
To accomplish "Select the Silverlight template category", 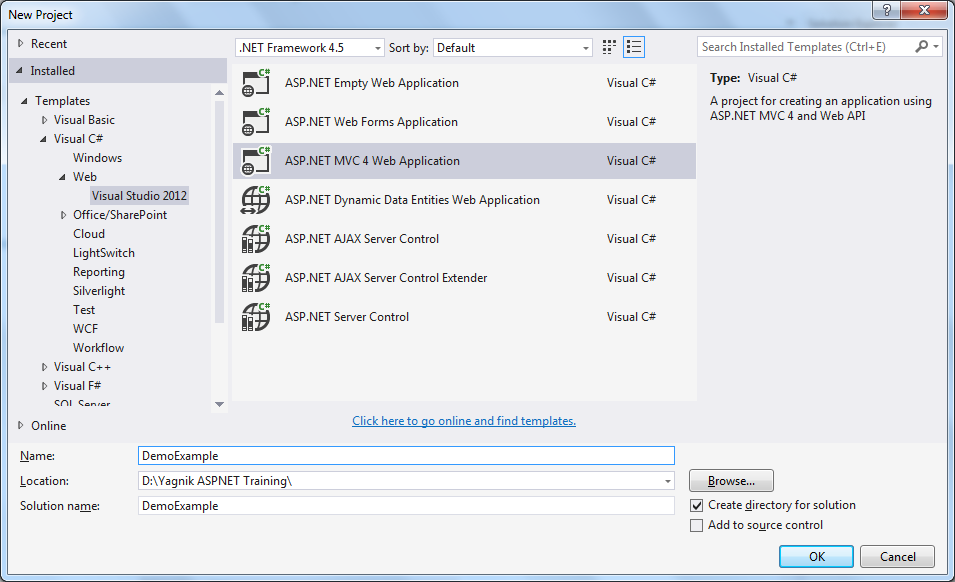I will (99, 291).
